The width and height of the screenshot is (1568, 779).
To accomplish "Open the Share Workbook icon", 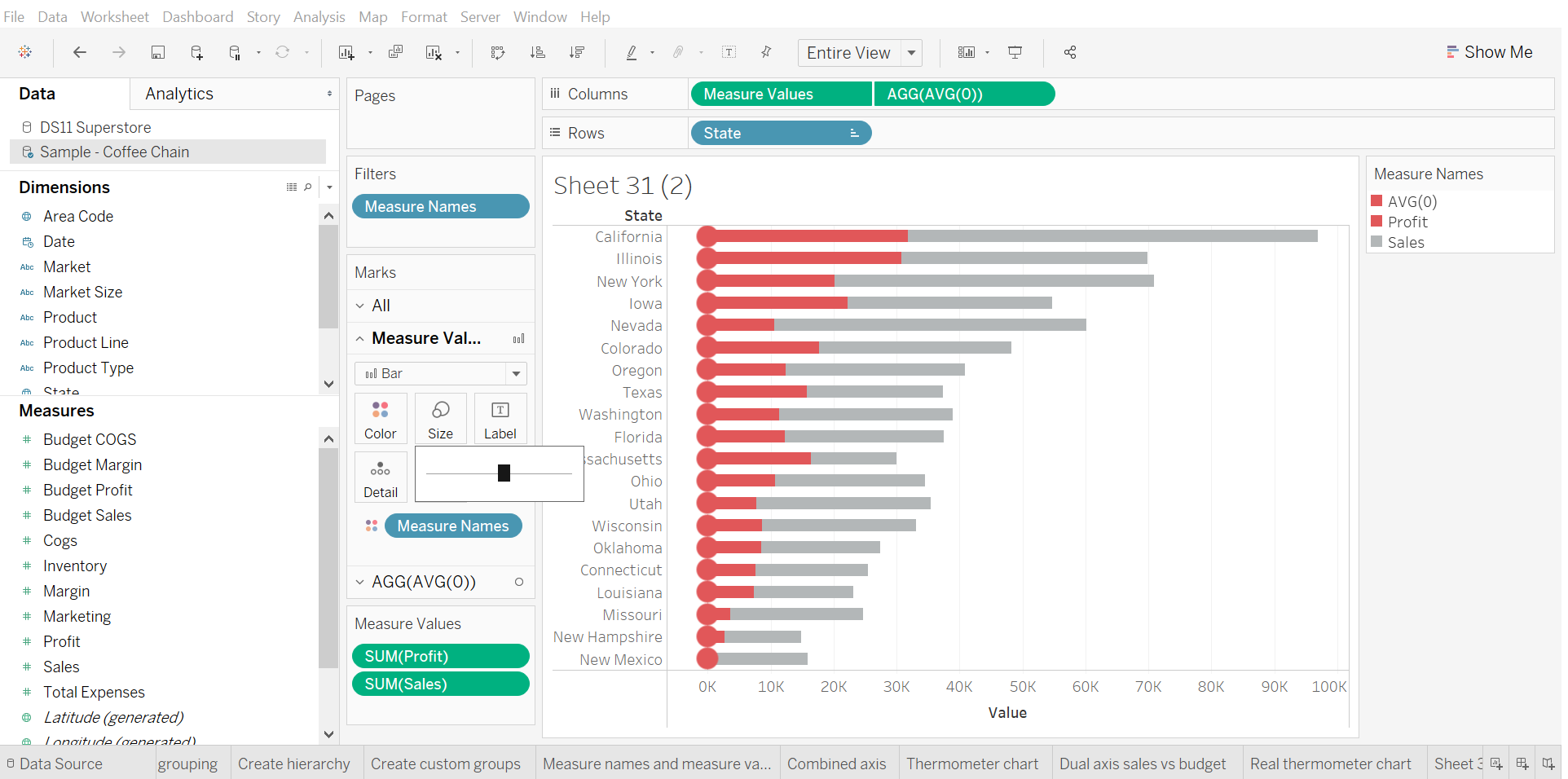I will click(1068, 52).
